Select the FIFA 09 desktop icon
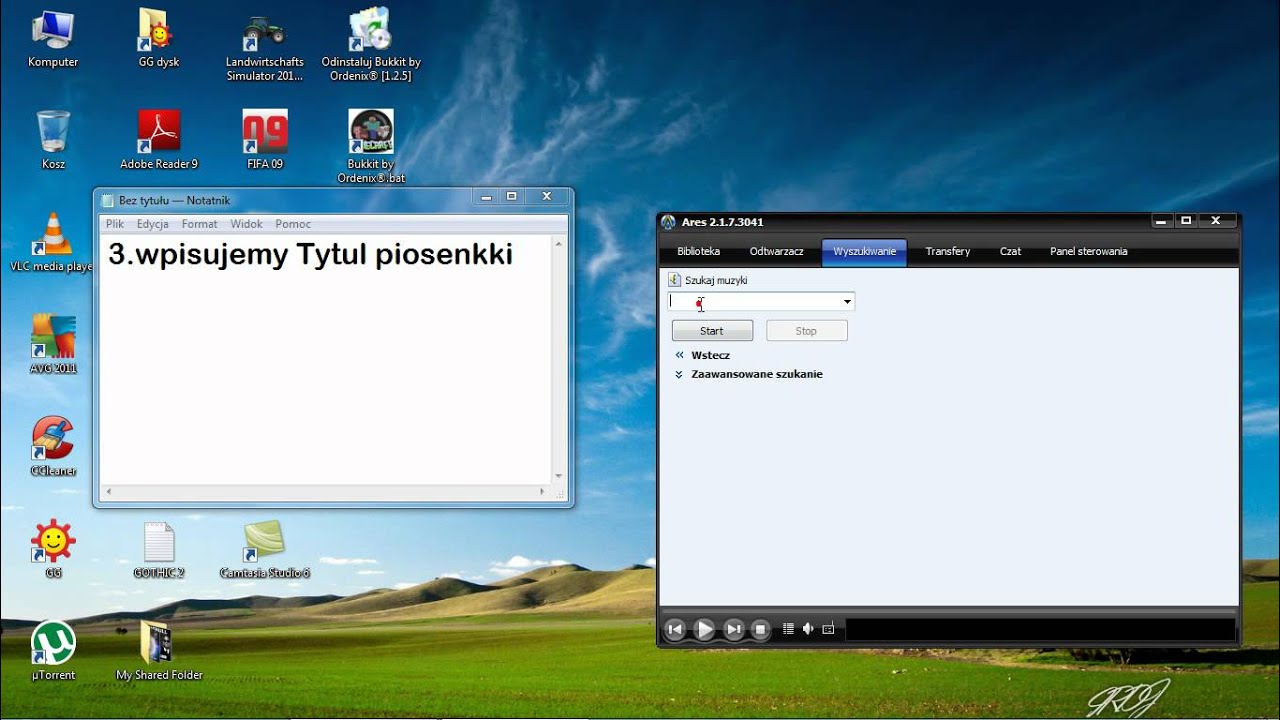Image resolution: width=1280 pixels, height=720 pixels. (265, 140)
